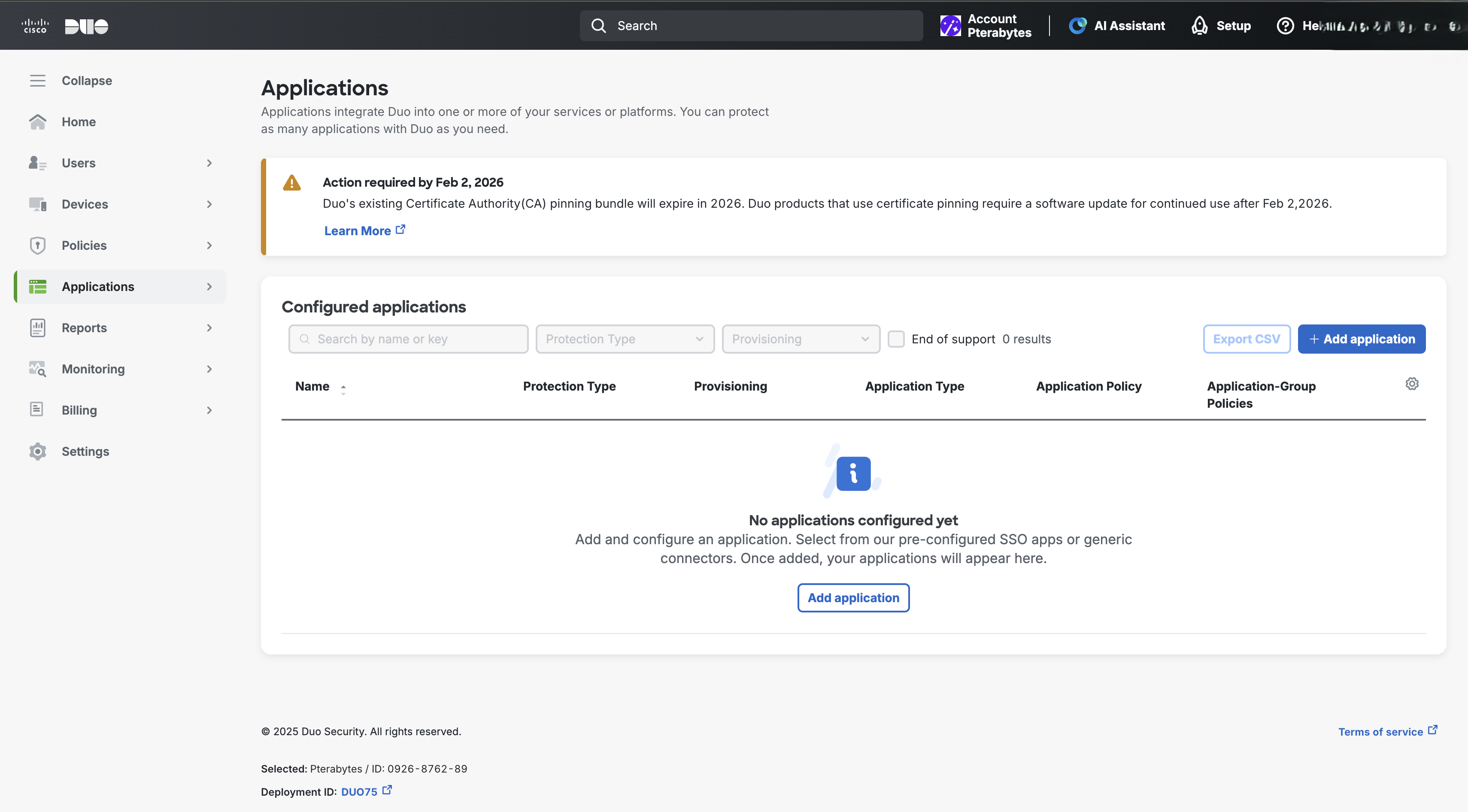
Task: Open table column settings gear icon
Action: (x=1412, y=384)
